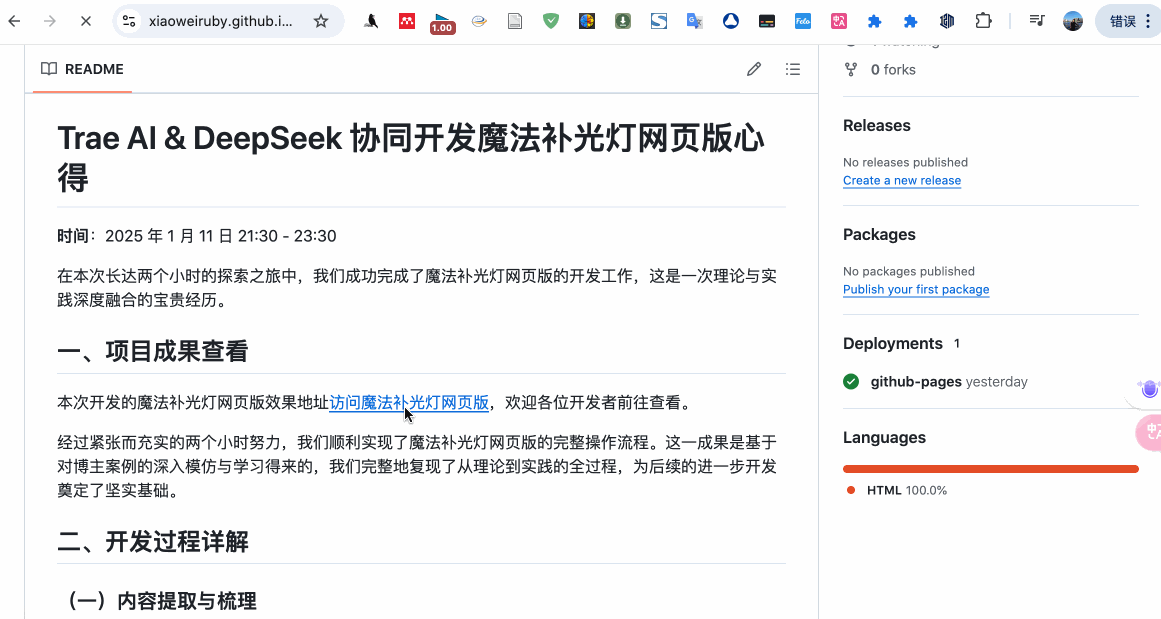Bookmark this page with the star
Viewport: 1161px width, 619px height.
click(x=321, y=21)
